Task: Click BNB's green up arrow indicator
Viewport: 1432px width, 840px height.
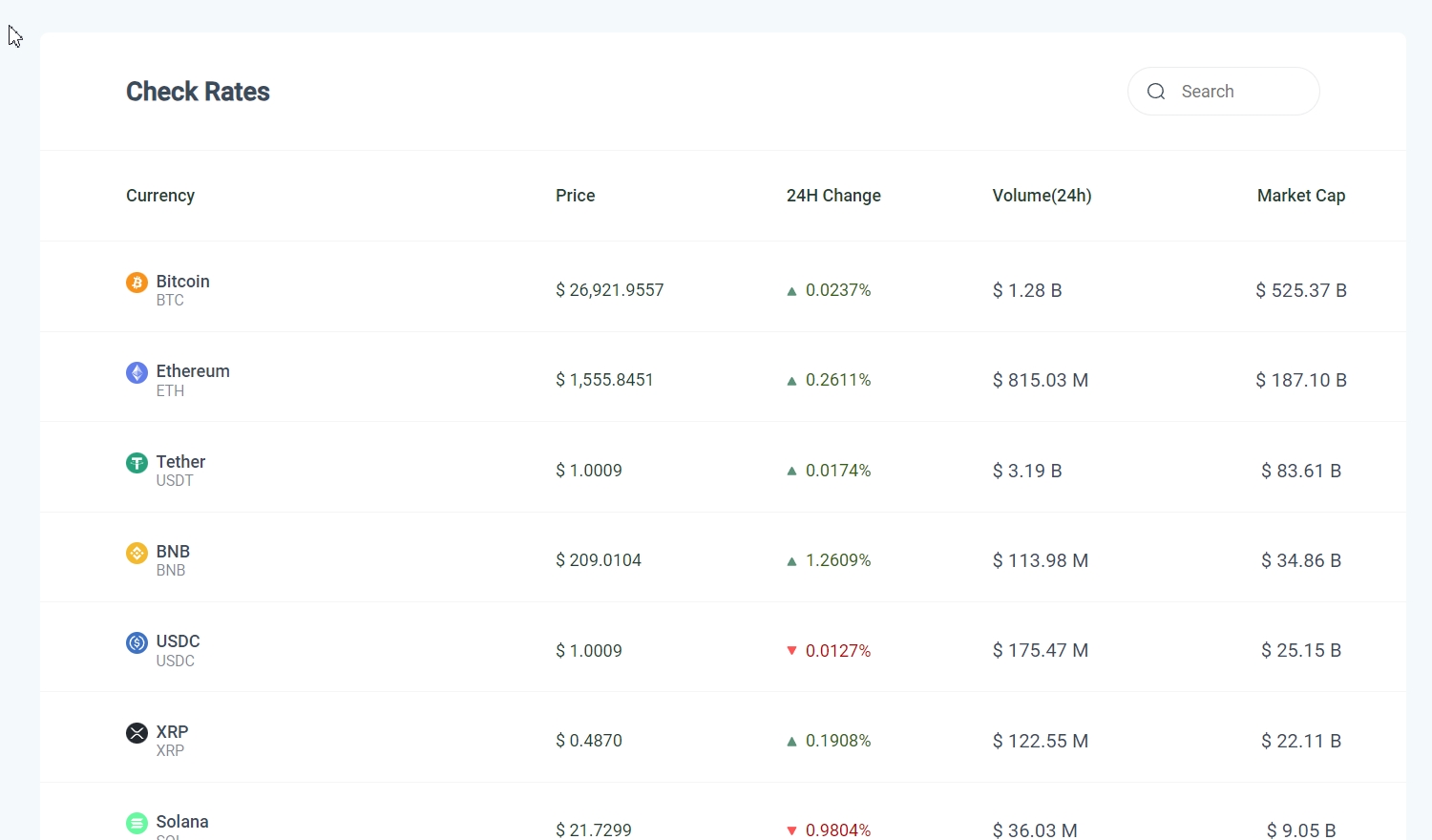Action: click(791, 561)
